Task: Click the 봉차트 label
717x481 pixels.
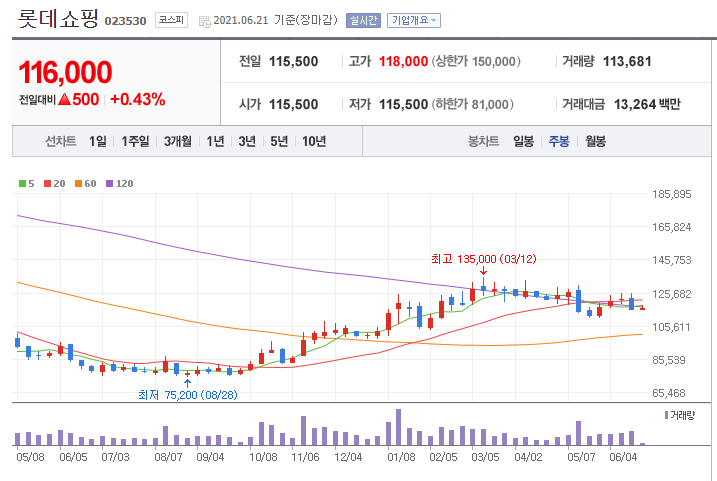Action: click(483, 141)
